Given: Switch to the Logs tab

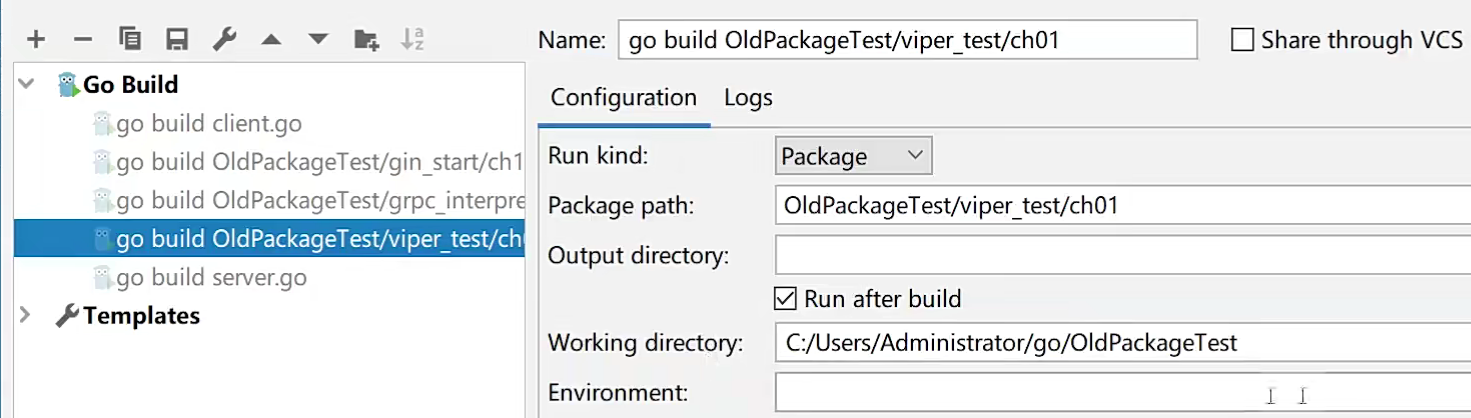Looking at the screenshot, I should pyautogui.click(x=748, y=98).
